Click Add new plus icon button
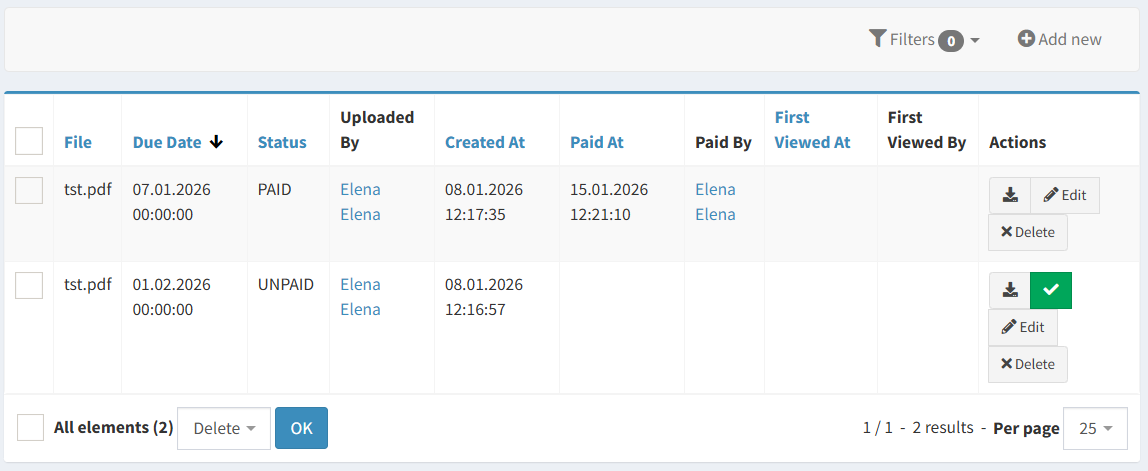Image resolution: width=1148 pixels, height=471 pixels. point(1059,39)
